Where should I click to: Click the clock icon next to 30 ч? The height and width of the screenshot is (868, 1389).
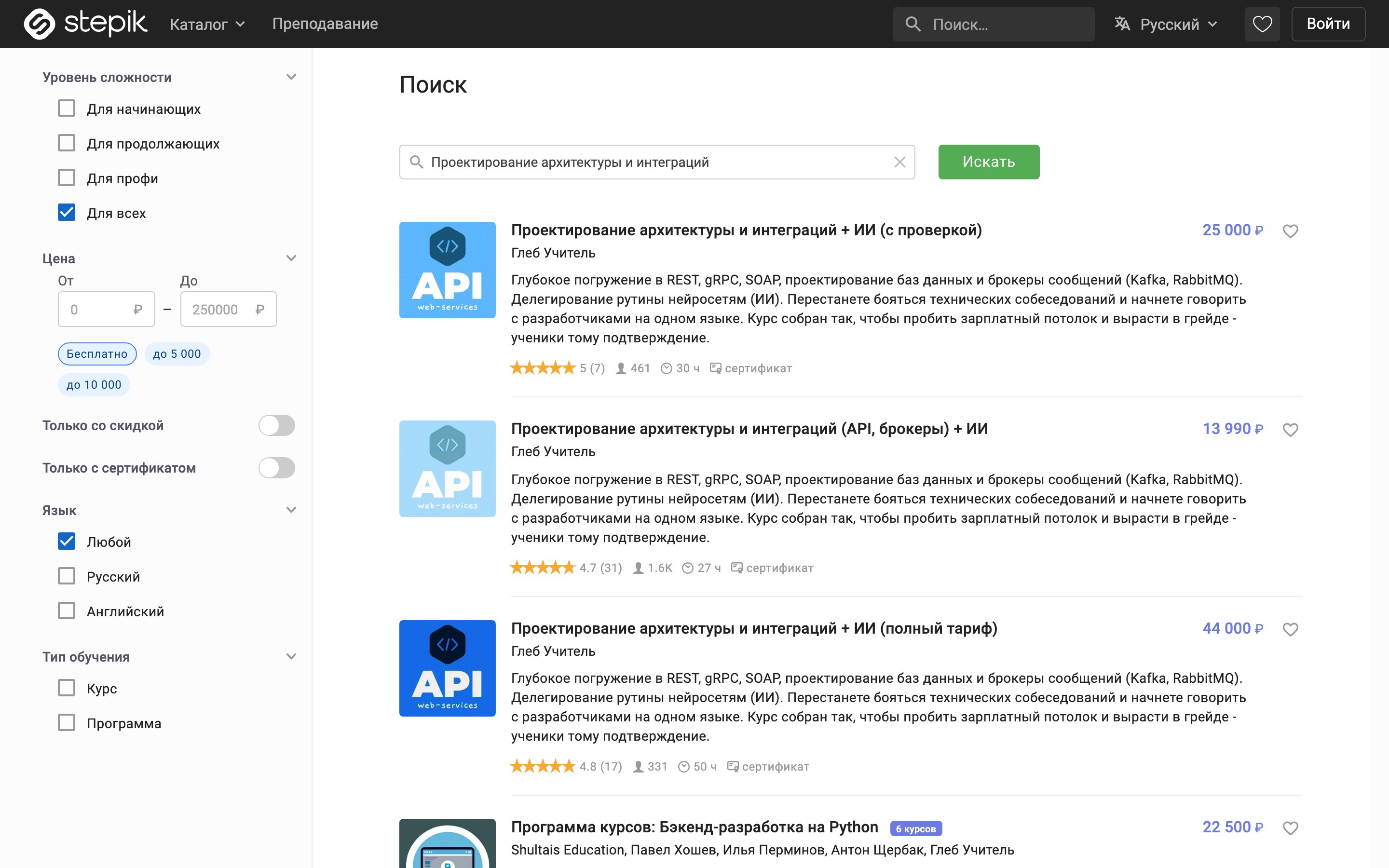667,368
